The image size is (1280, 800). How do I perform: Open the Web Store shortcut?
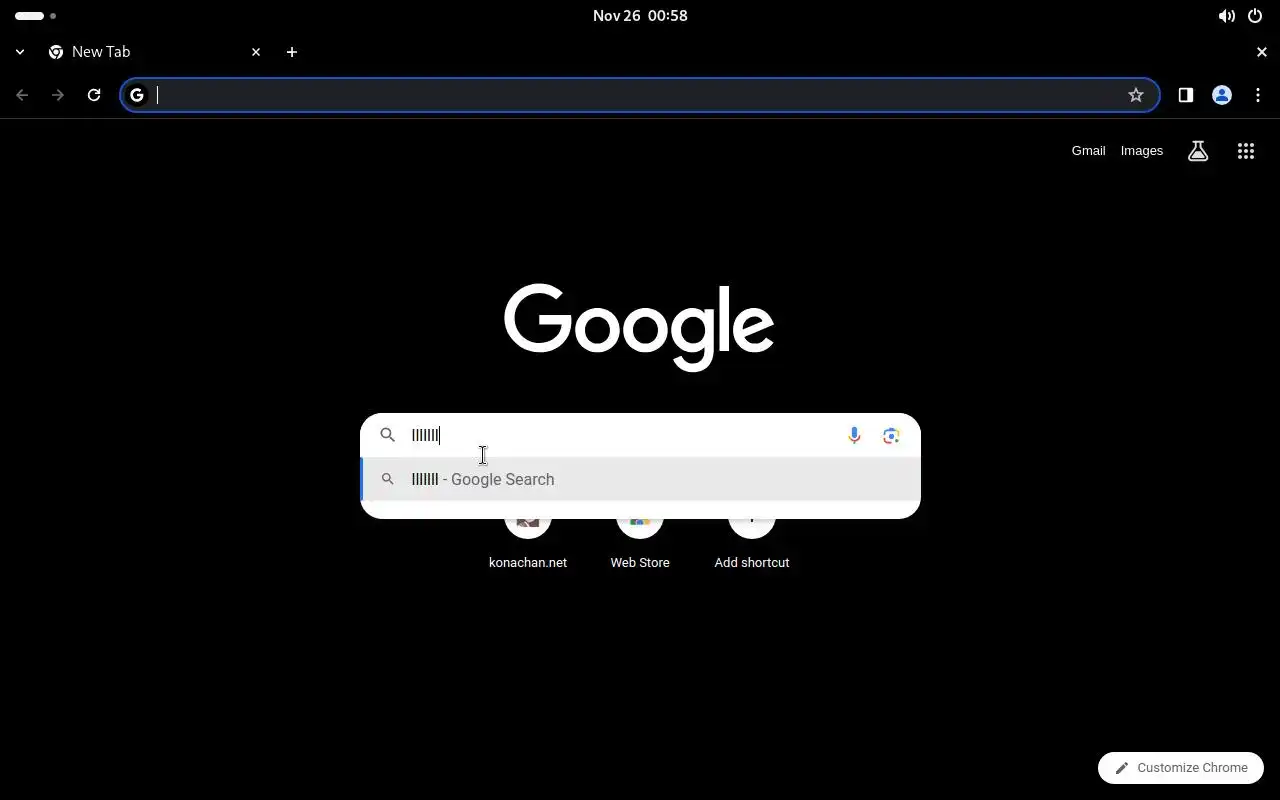[x=640, y=545]
